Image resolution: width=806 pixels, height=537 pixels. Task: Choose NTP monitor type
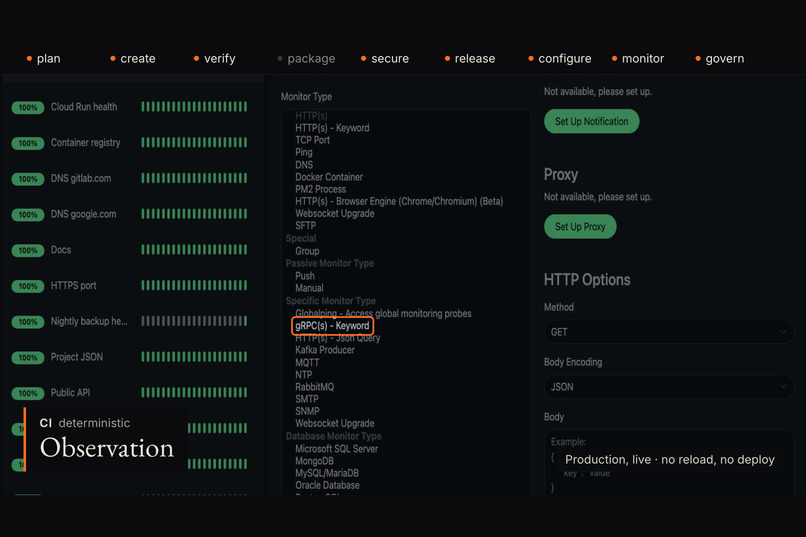click(303, 375)
